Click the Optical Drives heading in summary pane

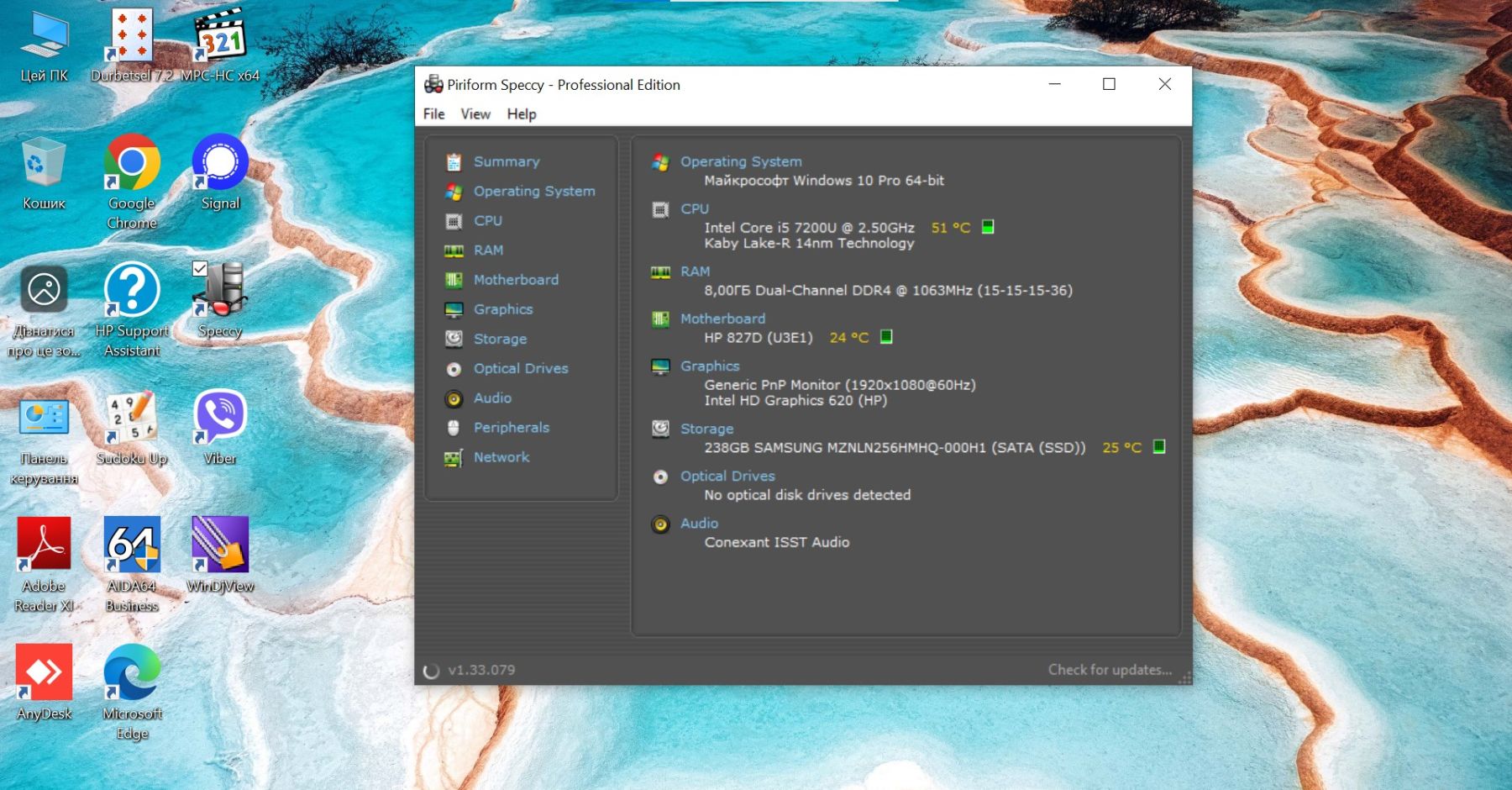coord(727,476)
